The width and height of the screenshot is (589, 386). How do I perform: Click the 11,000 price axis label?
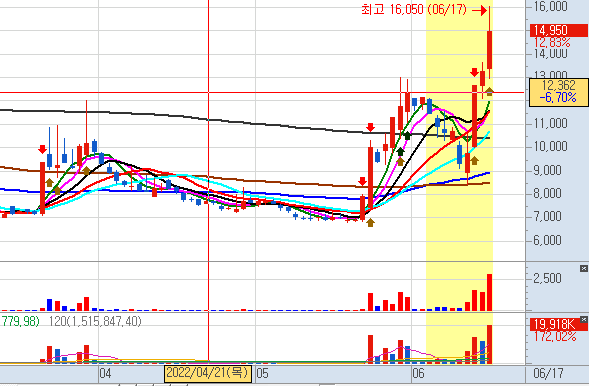coord(551,123)
